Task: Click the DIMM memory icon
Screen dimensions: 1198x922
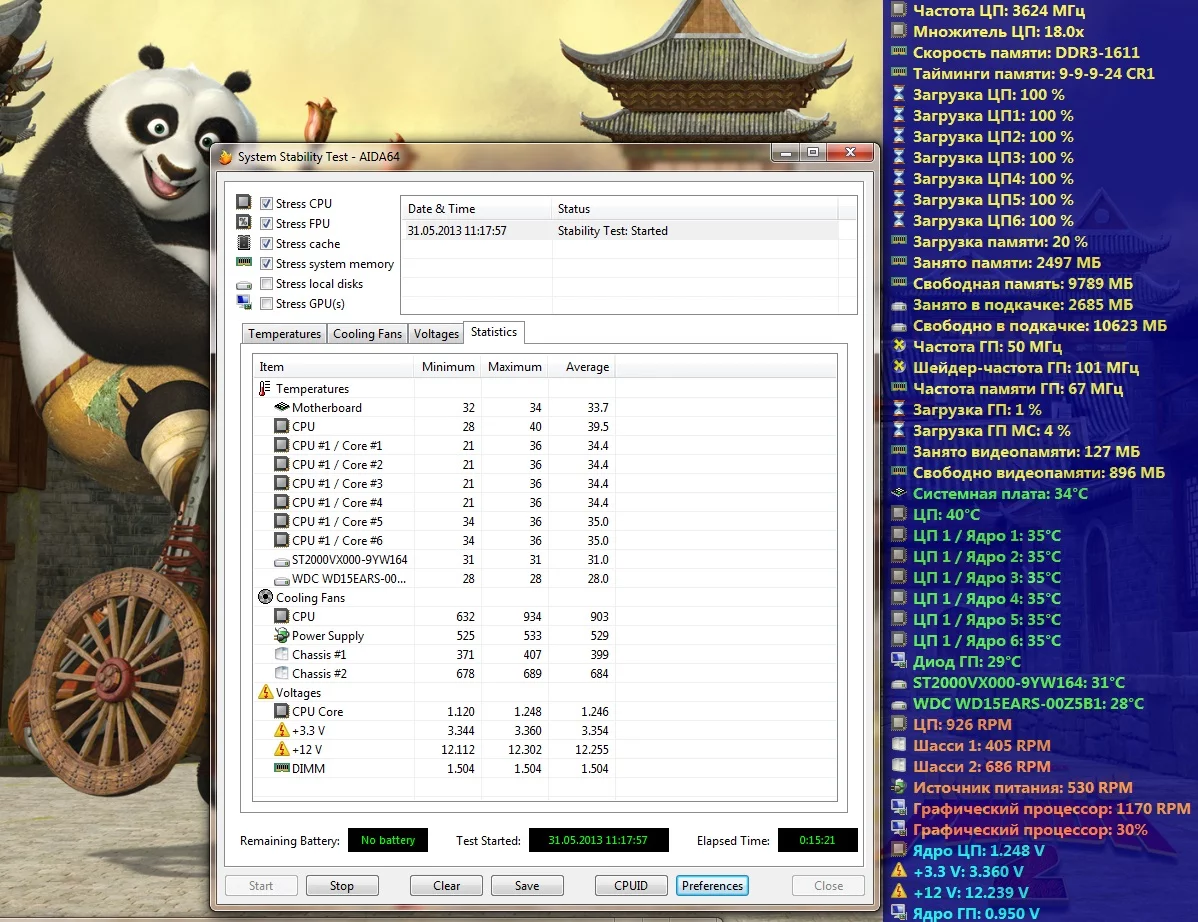Action: point(281,768)
